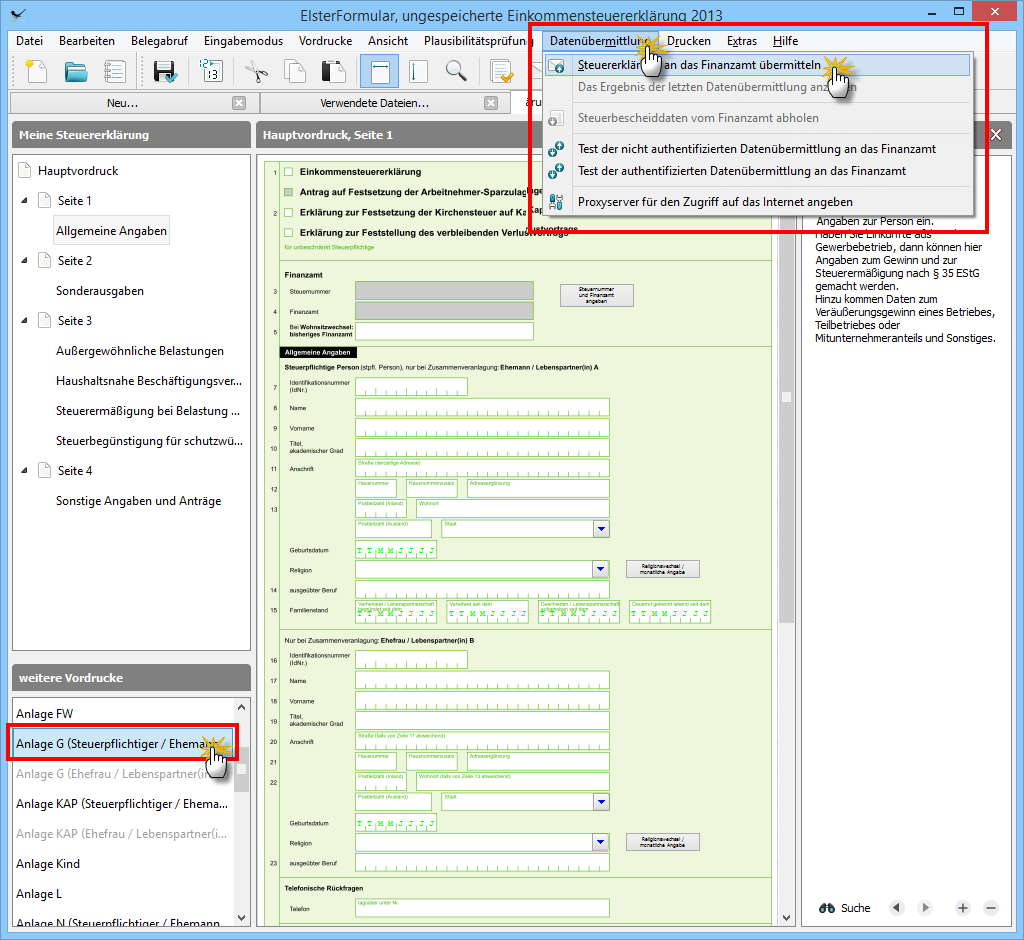
Task: Click the plus zoom-in icon in help panel
Action: click(963, 908)
